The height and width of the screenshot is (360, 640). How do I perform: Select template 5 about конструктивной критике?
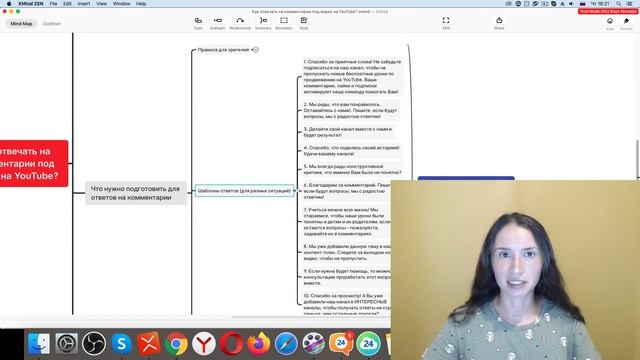352,169
